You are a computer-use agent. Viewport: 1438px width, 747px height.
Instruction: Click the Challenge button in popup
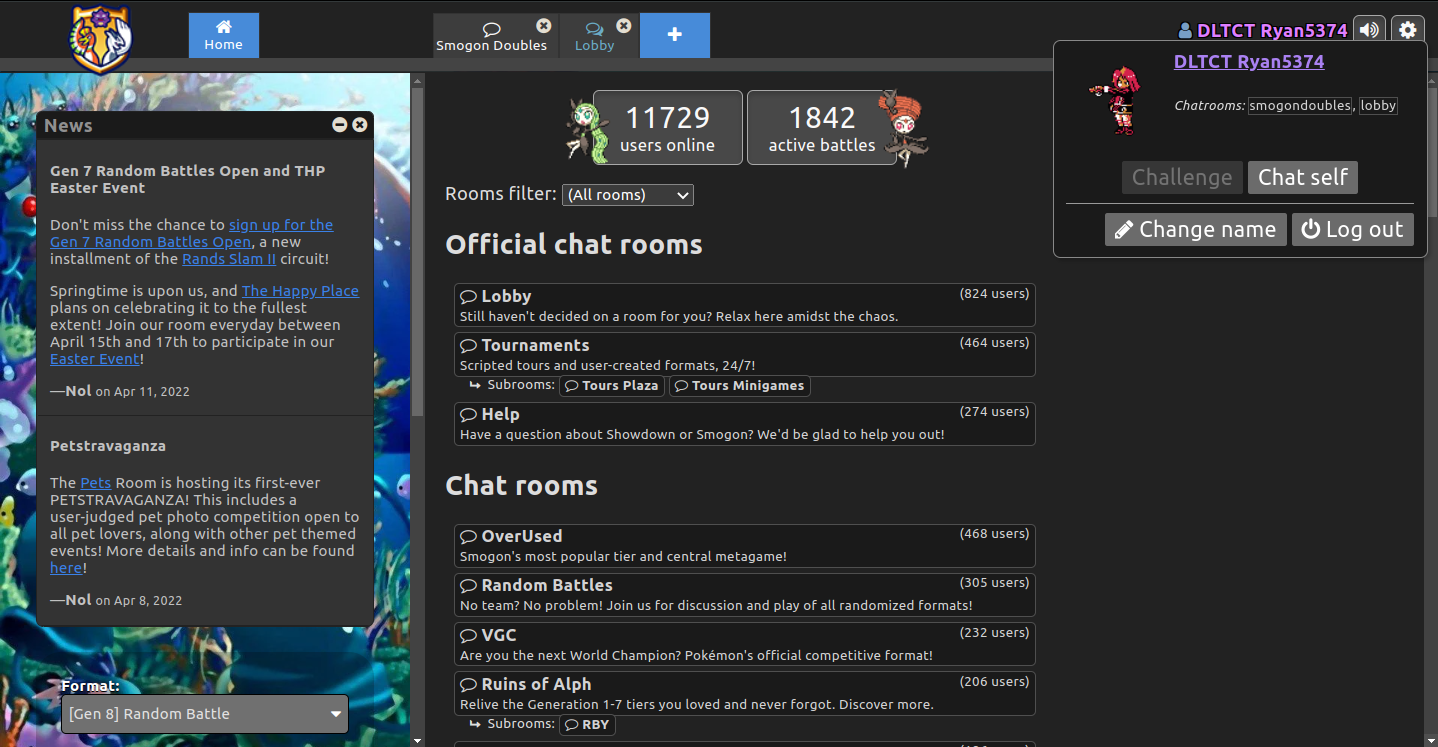pos(1182,177)
